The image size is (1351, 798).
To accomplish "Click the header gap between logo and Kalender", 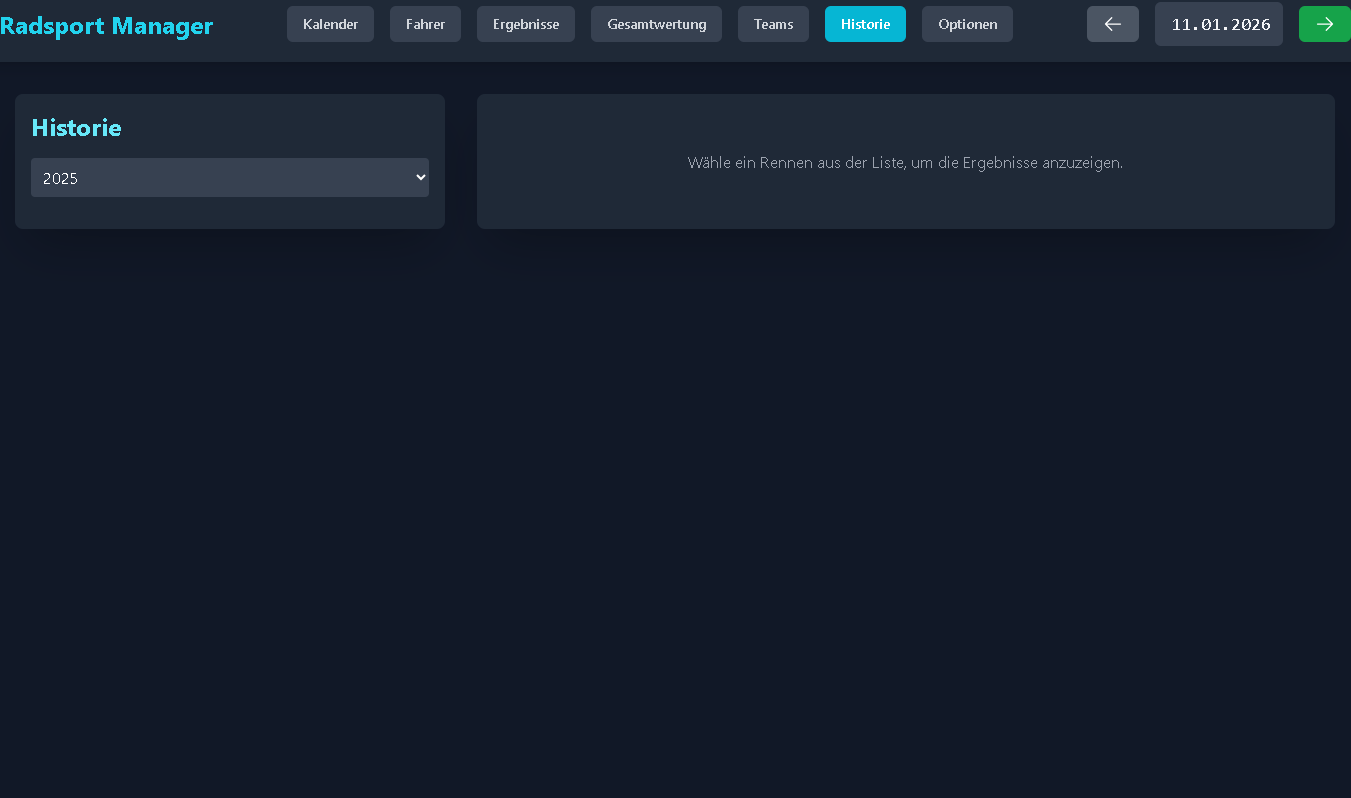I will tap(250, 26).
